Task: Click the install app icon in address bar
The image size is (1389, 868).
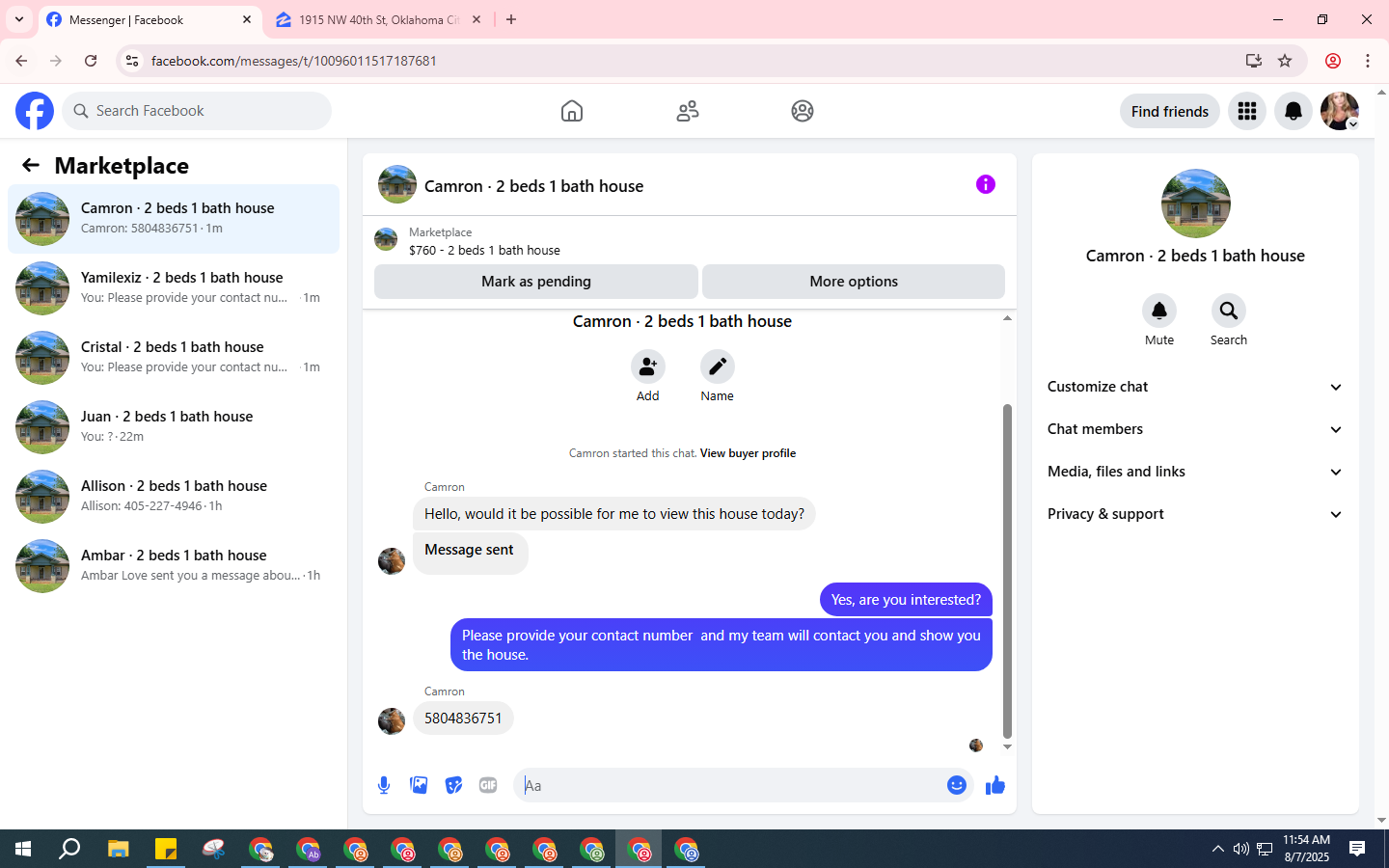Action: [x=1254, y=61]
